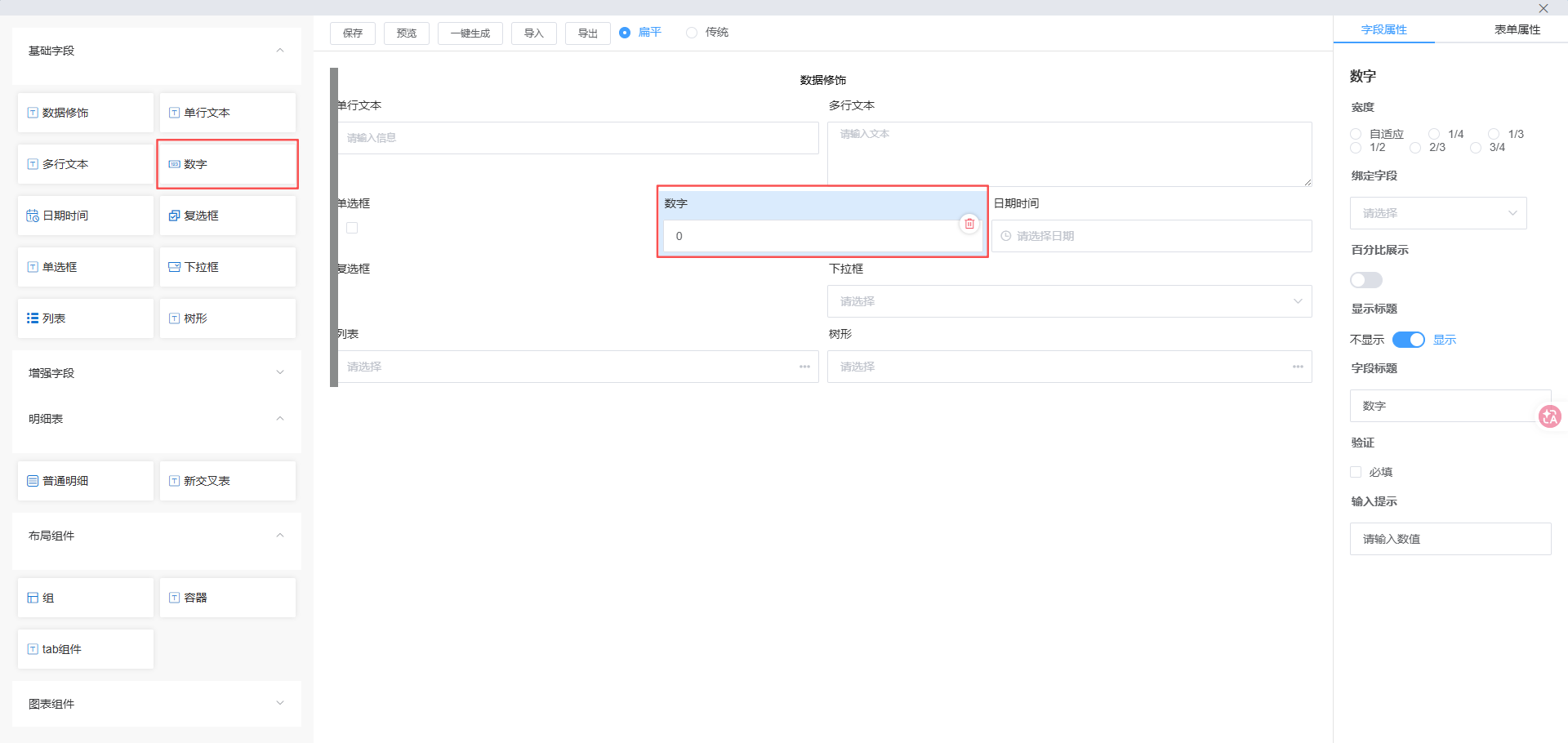Screen dimensions: 1568x743
Task: Switch to the 字段属性 tab
Action: (1384, 29)
